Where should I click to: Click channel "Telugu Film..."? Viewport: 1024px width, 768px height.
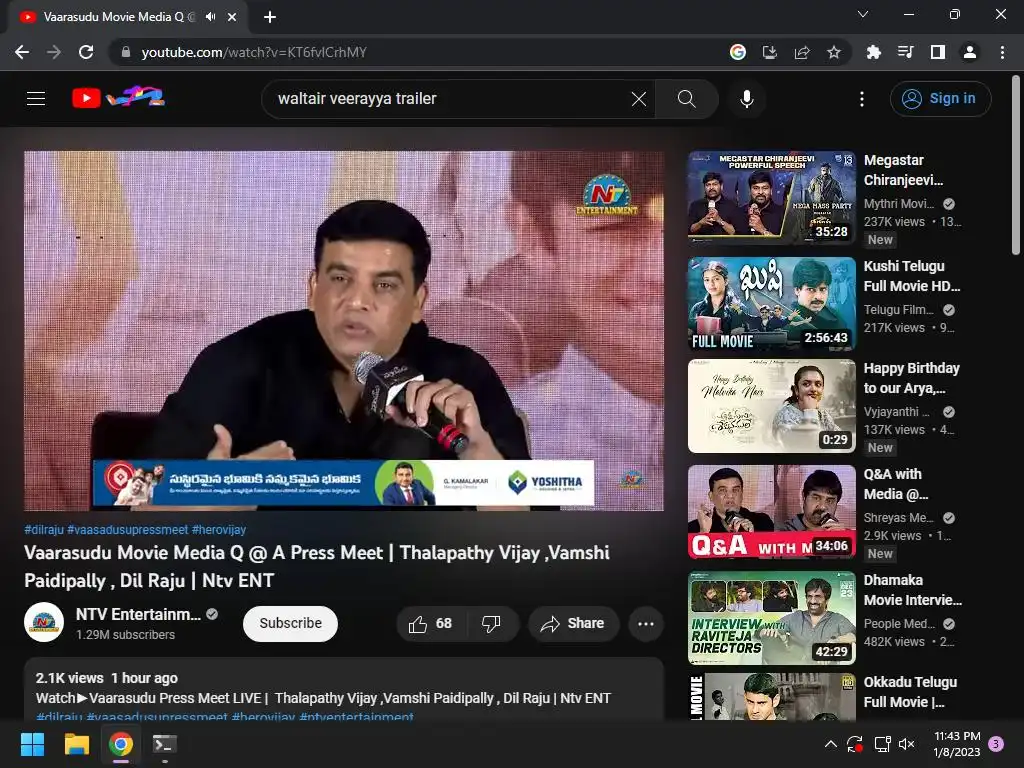(x=899, y=310)
